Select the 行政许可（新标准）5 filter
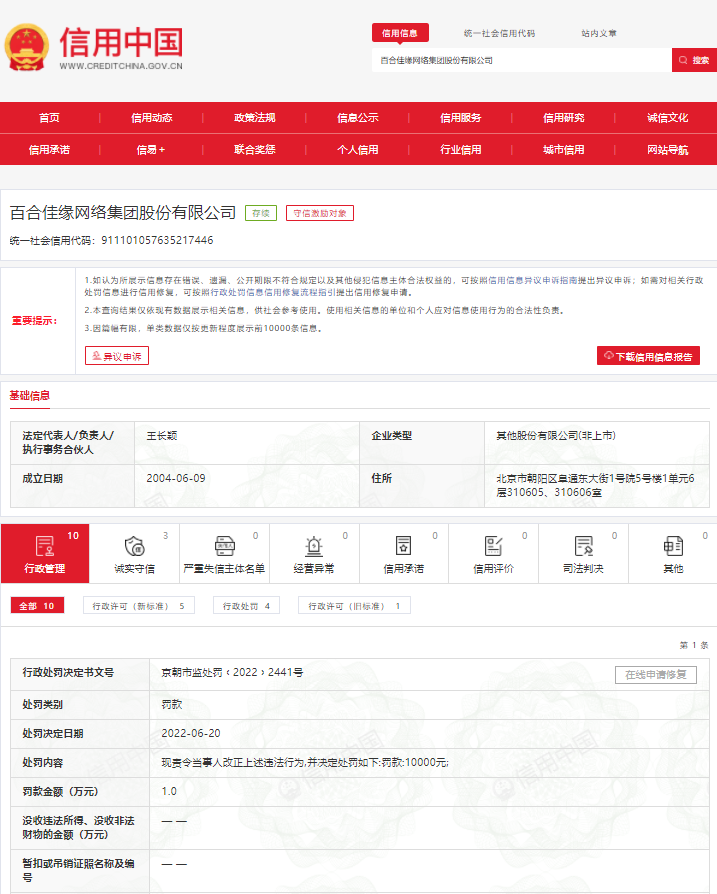 pos(138,606)
